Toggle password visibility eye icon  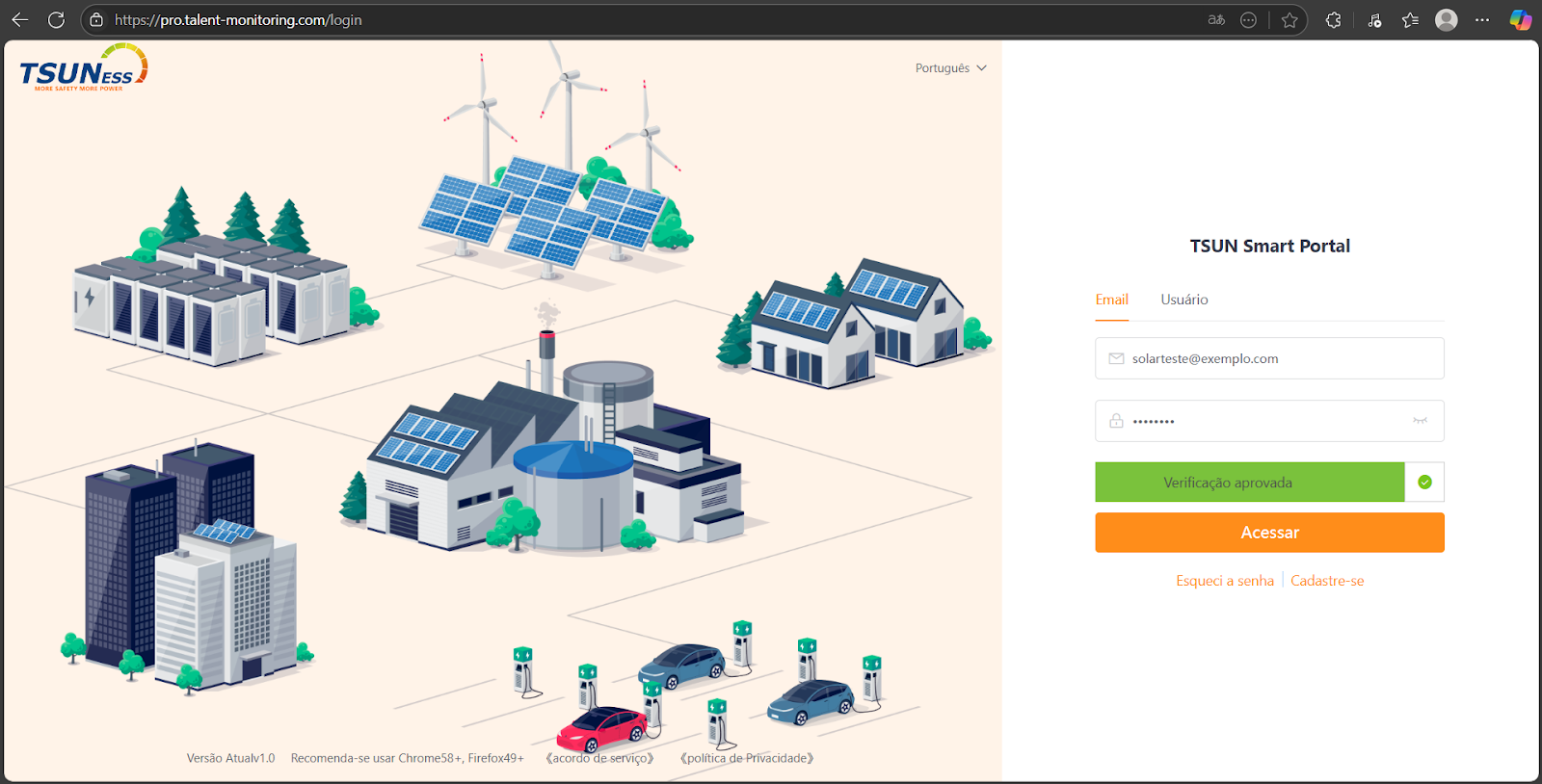click(1420, 421)
